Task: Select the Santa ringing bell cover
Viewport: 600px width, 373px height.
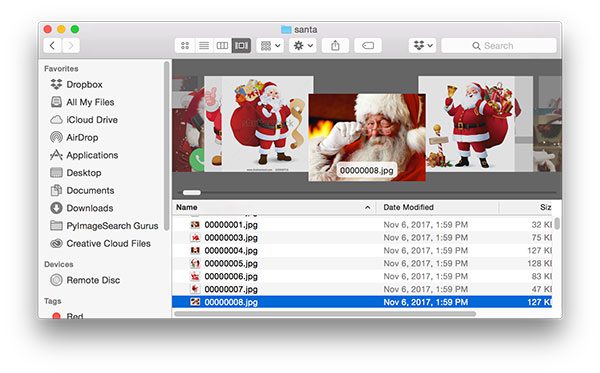Action: pos(471,124)
